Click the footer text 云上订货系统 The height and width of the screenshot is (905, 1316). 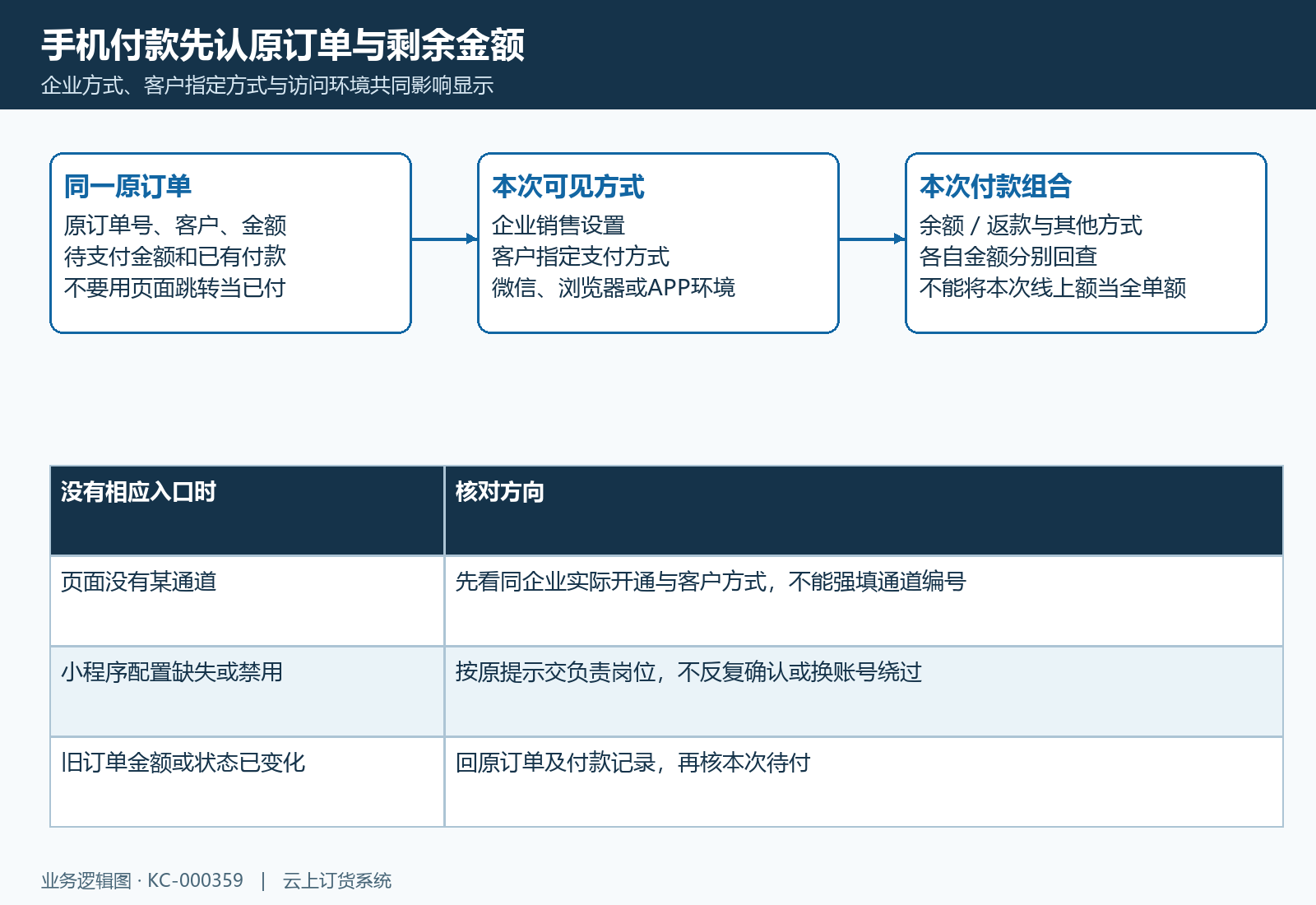click(337, 880)
